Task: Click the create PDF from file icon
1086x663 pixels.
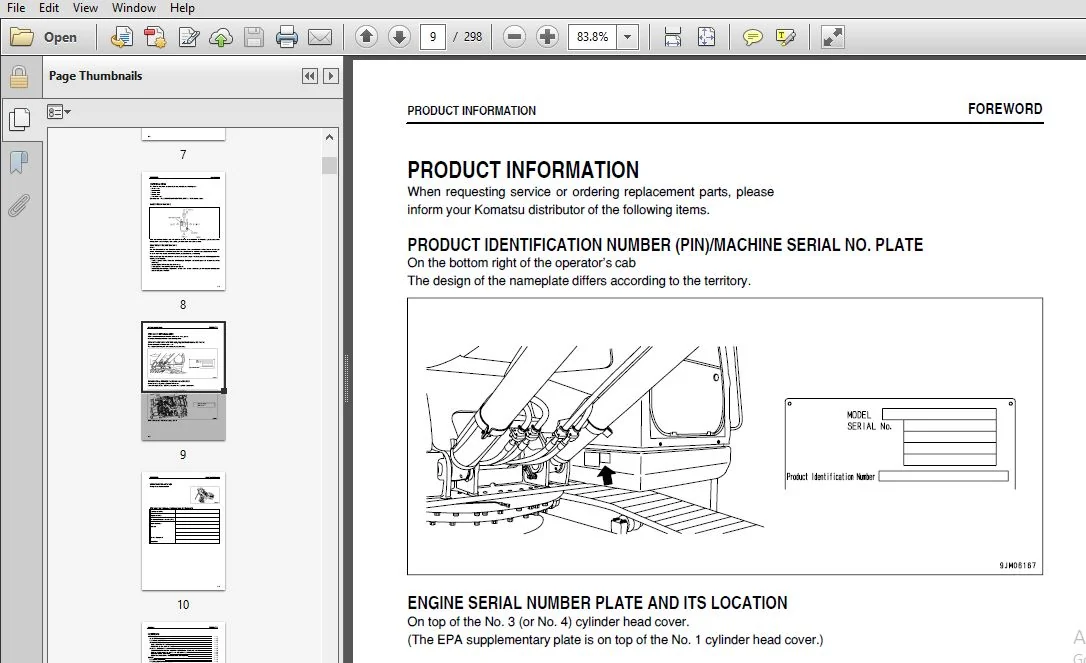Action: (x=122, y=37)
